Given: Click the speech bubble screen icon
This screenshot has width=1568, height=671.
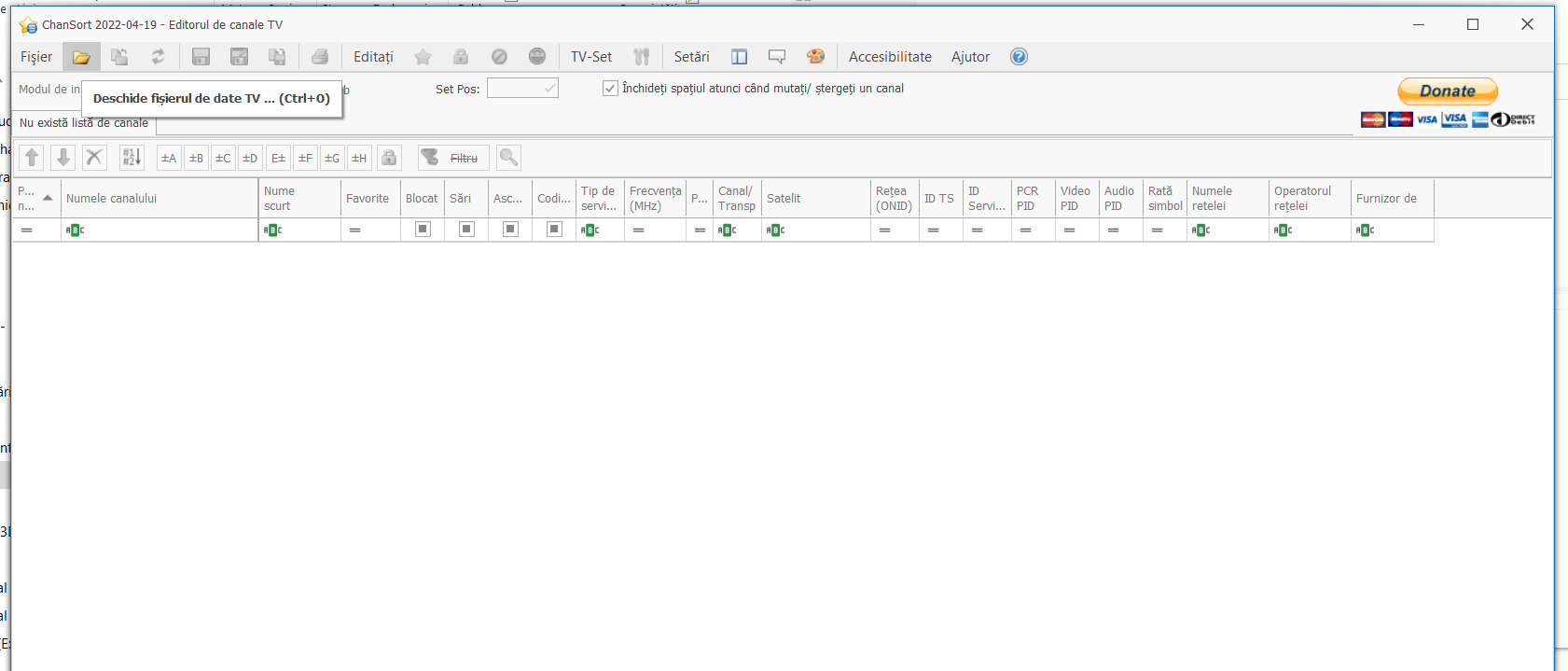Looking at the screenshot, I should 777,57.
